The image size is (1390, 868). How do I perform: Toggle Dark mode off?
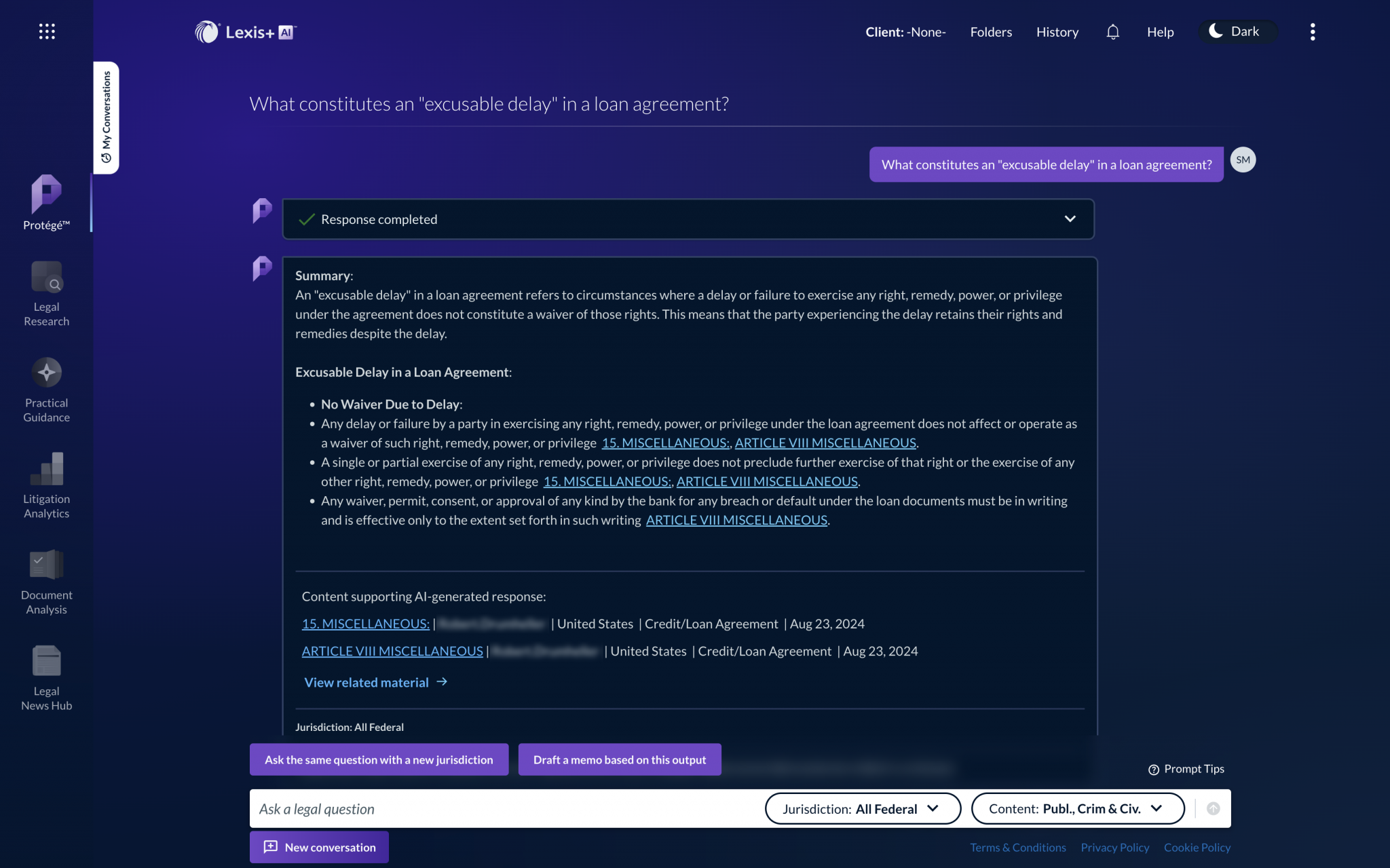point(1237,31)
